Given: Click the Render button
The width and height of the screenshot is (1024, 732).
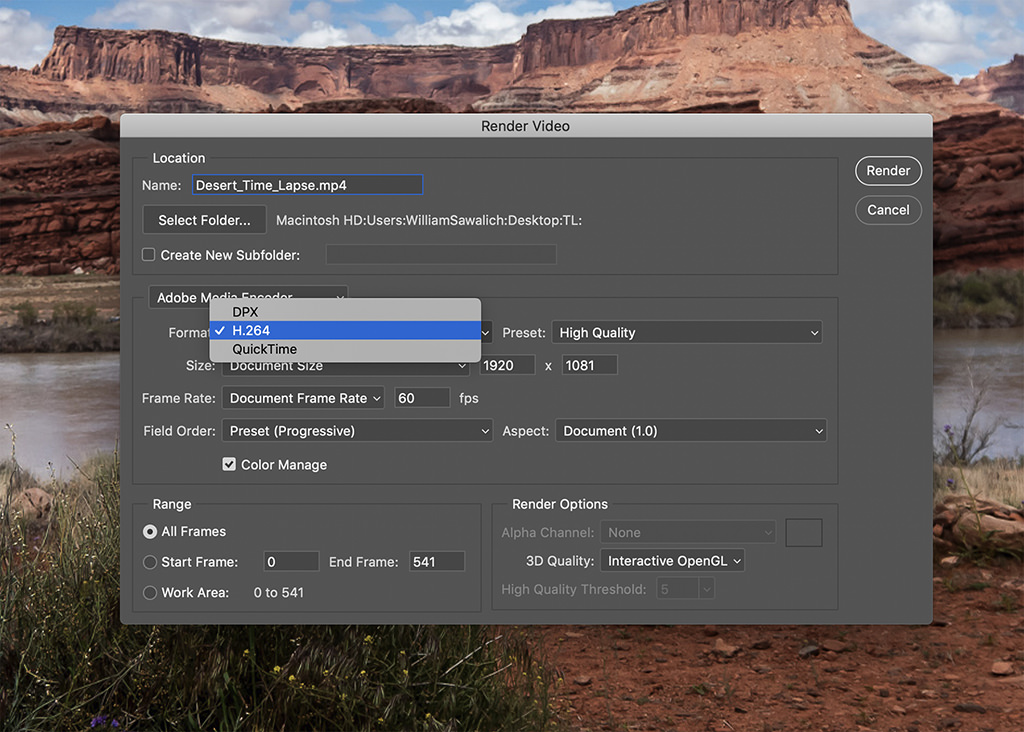Looking at the screenshot, I should 888,170.
